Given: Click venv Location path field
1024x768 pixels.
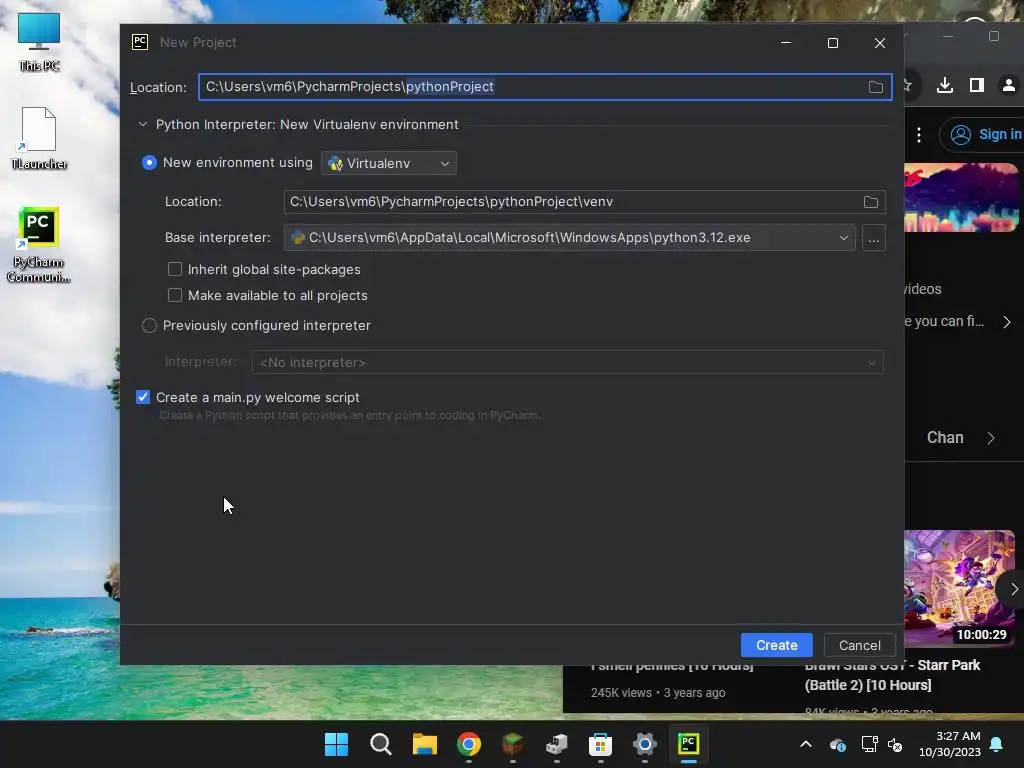Looking at the screenshot, I should coord(584,202).
